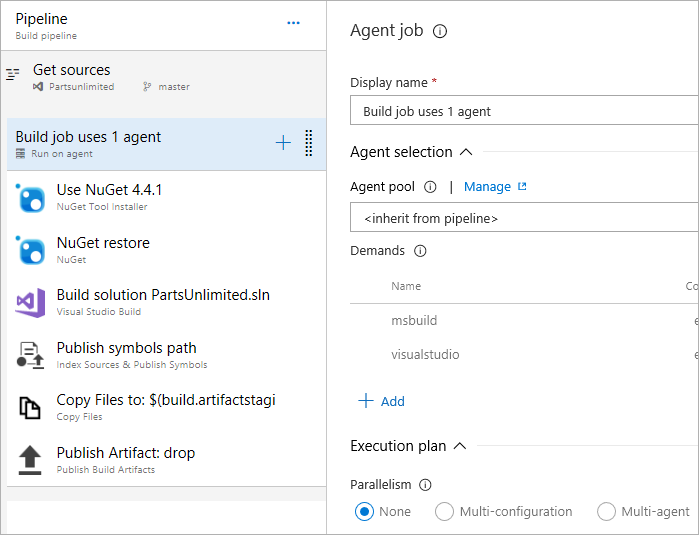
Task: Select the None parallelism radio button
Action: [x=364, y=511]
